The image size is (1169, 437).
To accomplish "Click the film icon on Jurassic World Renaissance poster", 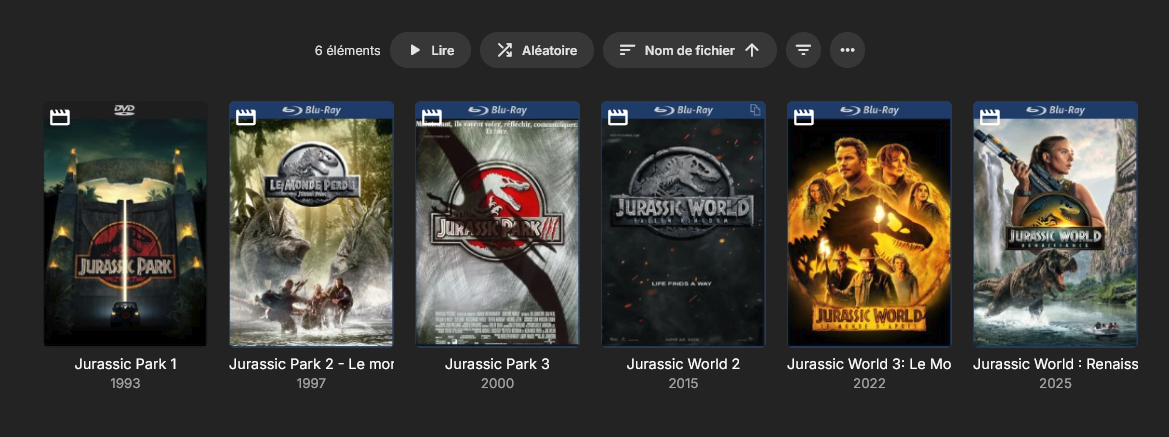I will coord(990,117).
